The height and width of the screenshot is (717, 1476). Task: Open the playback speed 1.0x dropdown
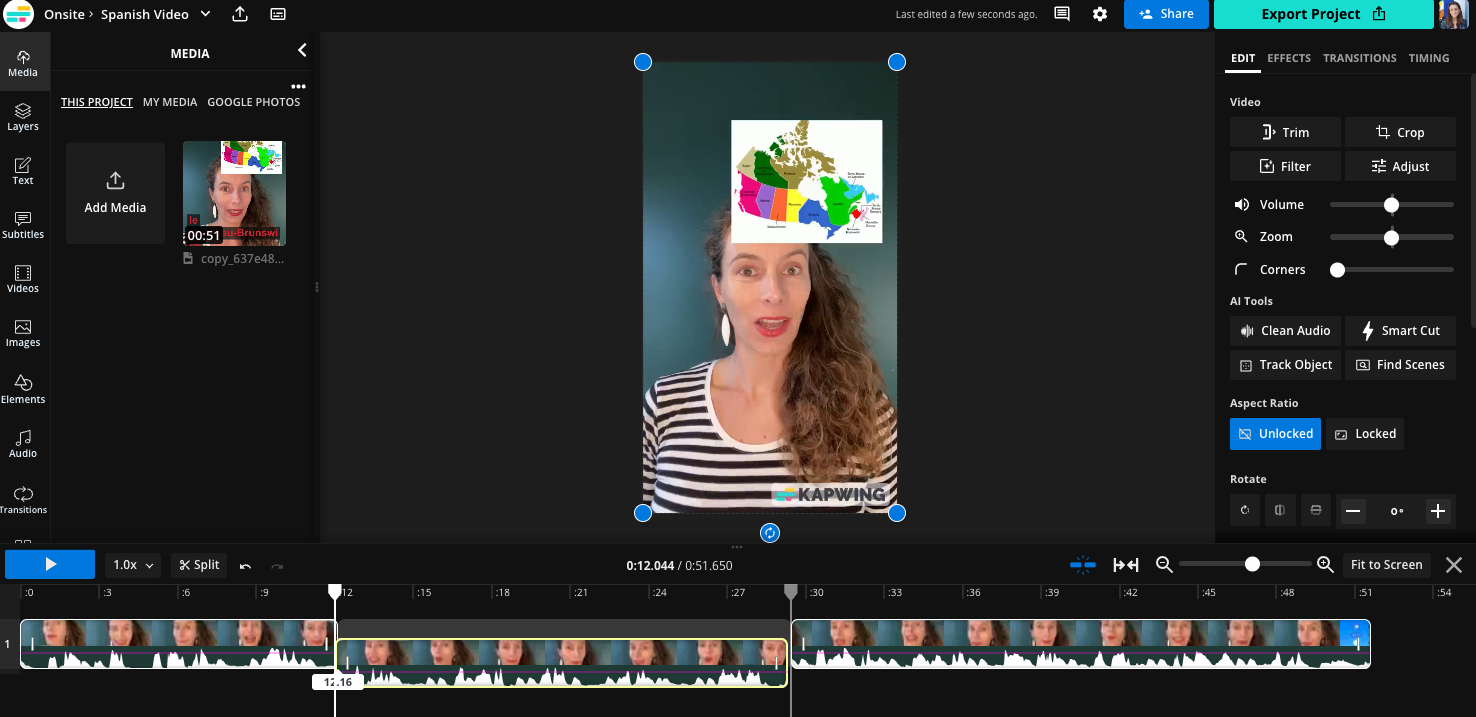click(133, 565)
